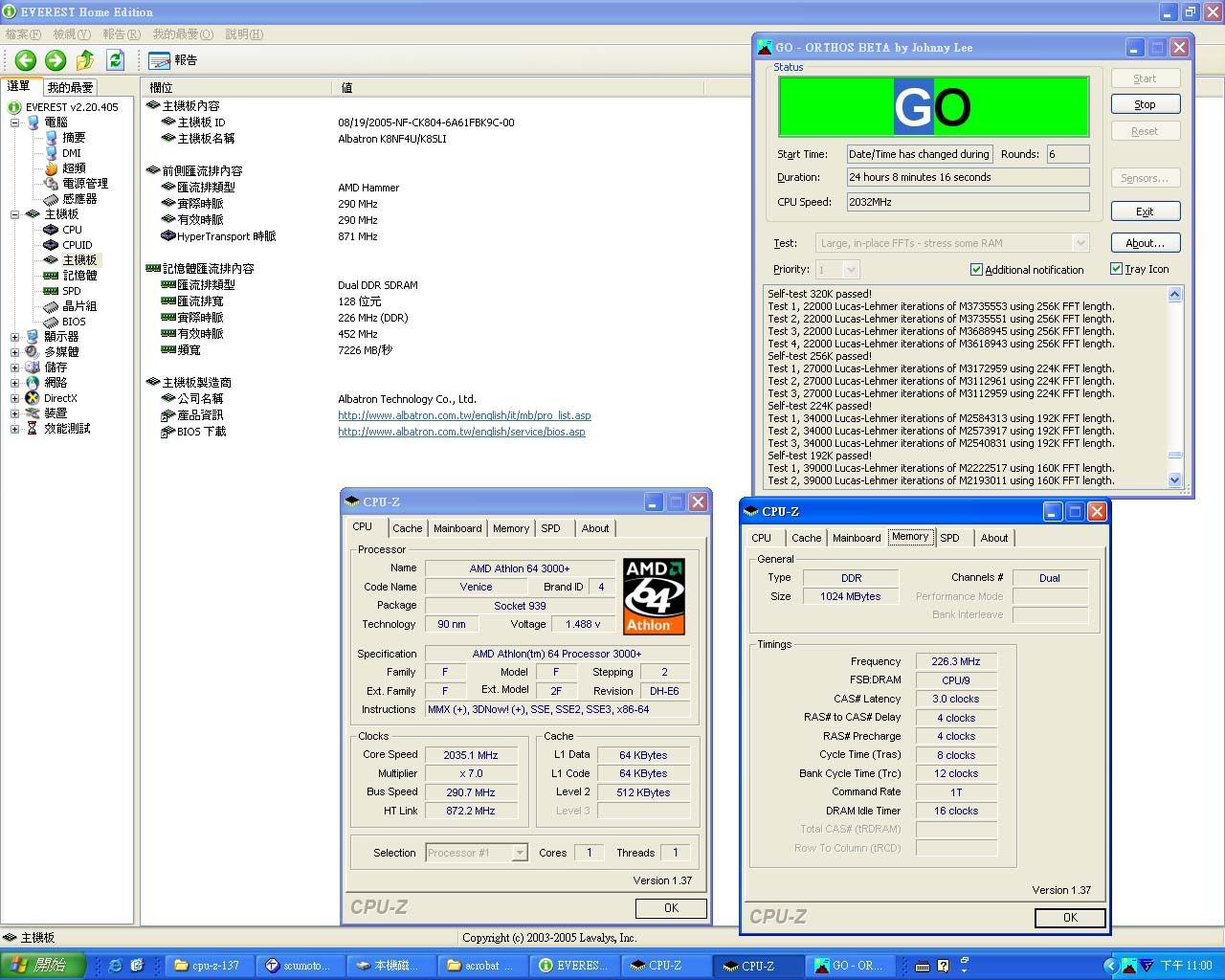The height and width of the screenshot is (980, 1225).
Task: Open the Test type dropdown in ORTHOS
Action: click(1080, 243)
